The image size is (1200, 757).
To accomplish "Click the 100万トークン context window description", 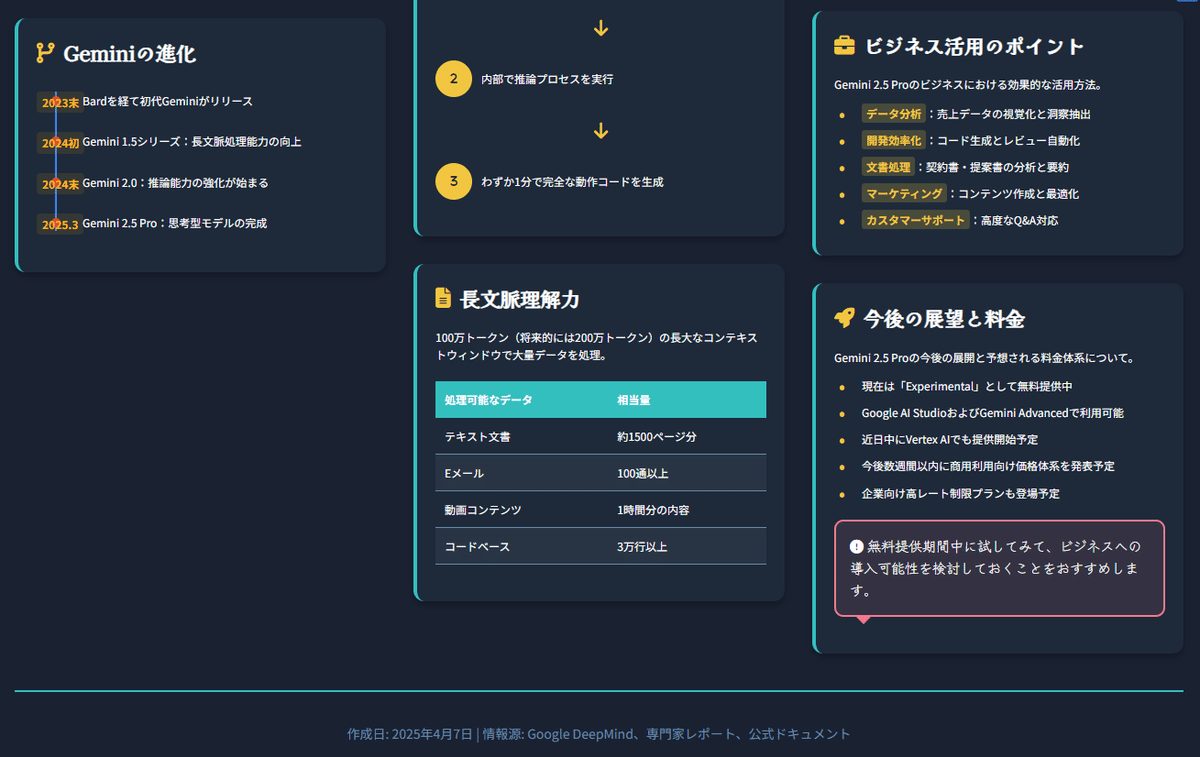I will point(598,347).
